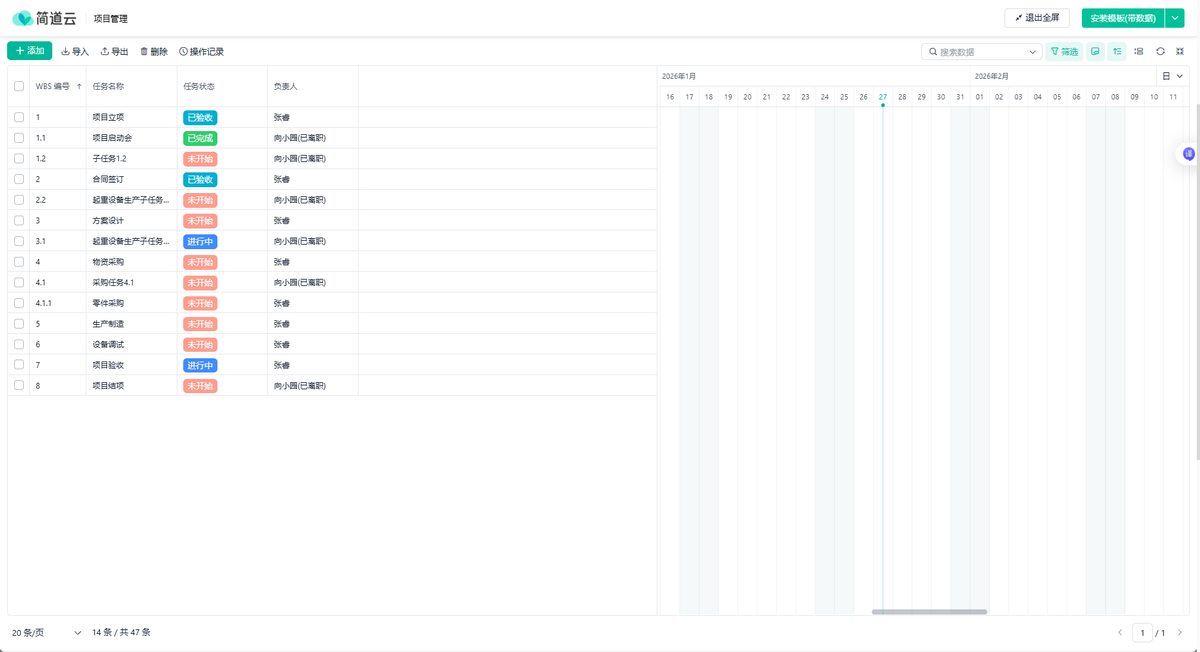Click the page number input box

1142,633
